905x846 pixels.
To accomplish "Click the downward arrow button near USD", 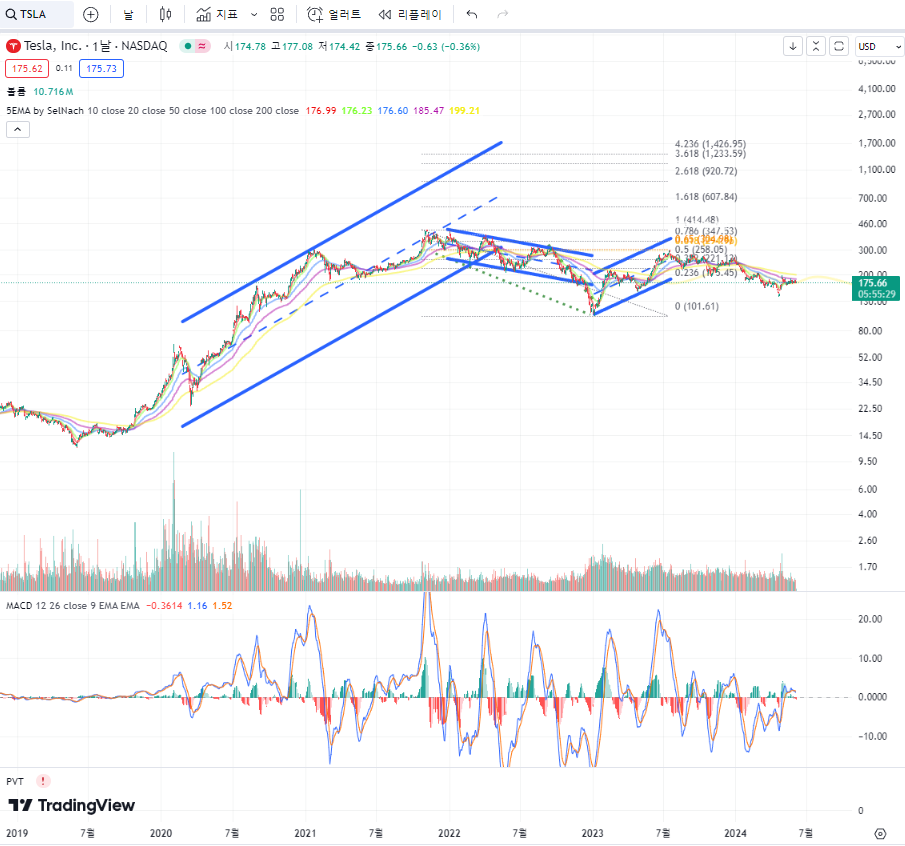I will 793,46.
